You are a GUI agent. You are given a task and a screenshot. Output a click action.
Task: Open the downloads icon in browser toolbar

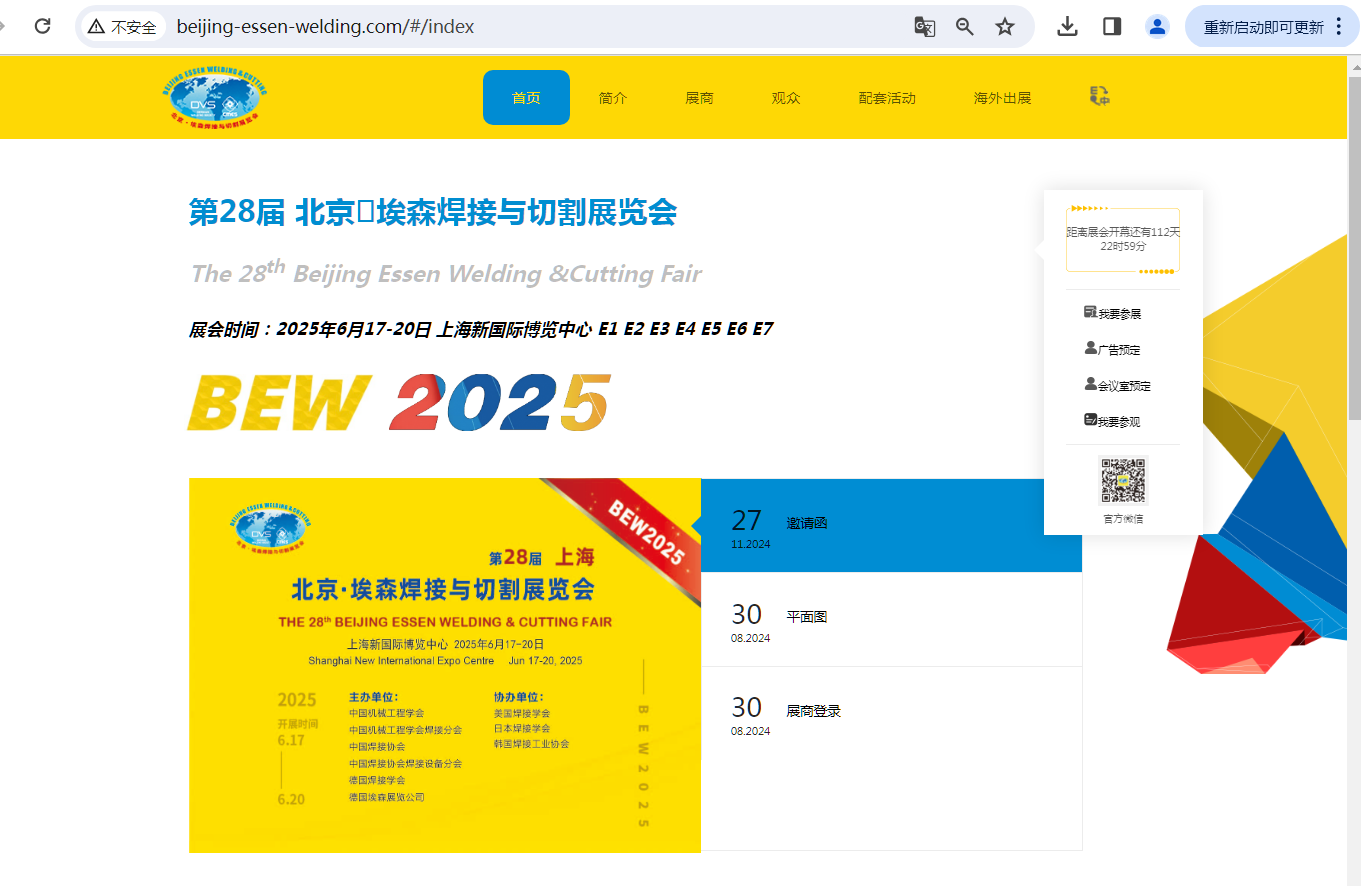pos(1068,27)
